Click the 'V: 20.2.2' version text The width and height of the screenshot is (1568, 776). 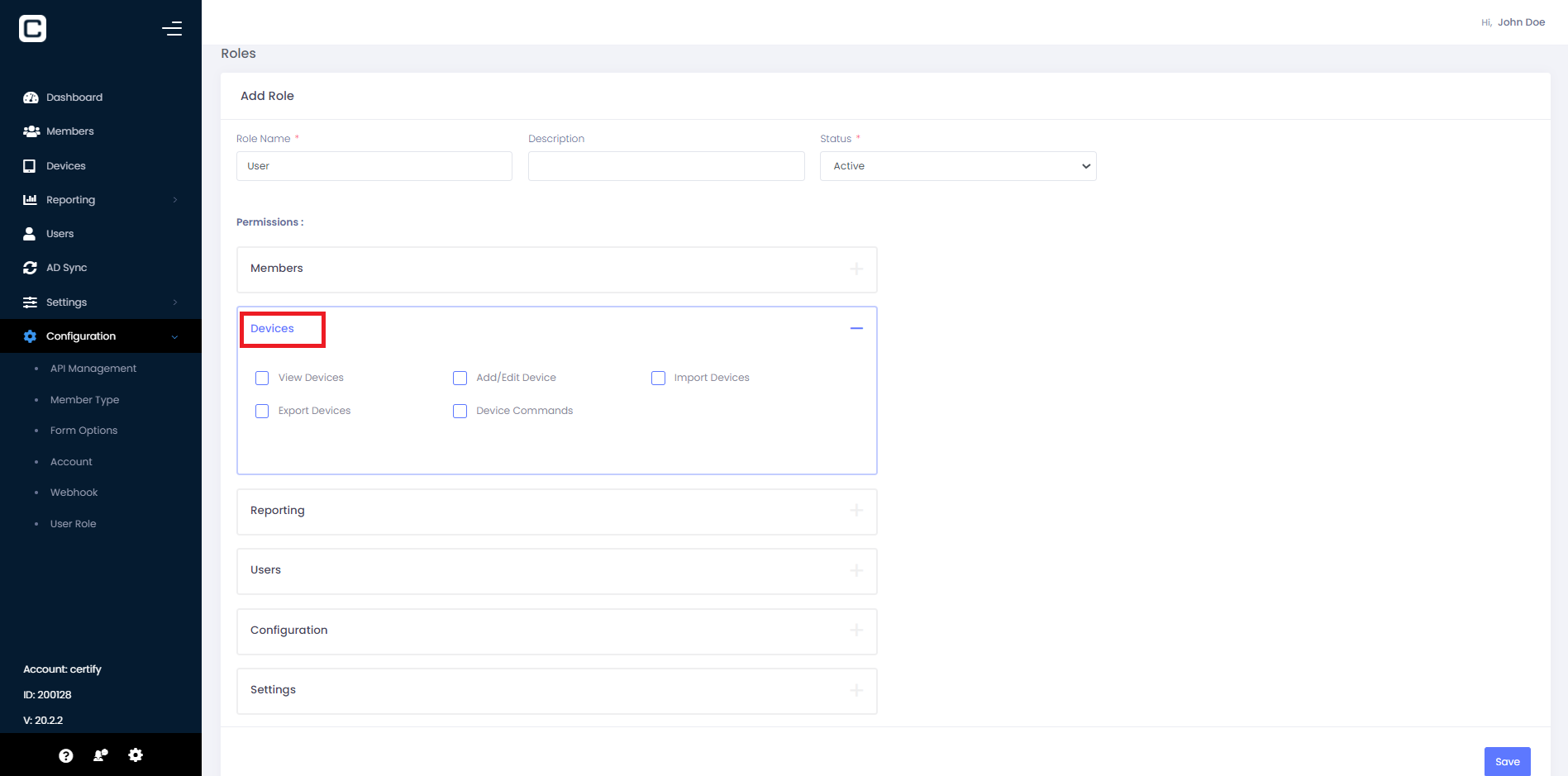point(43,721)
